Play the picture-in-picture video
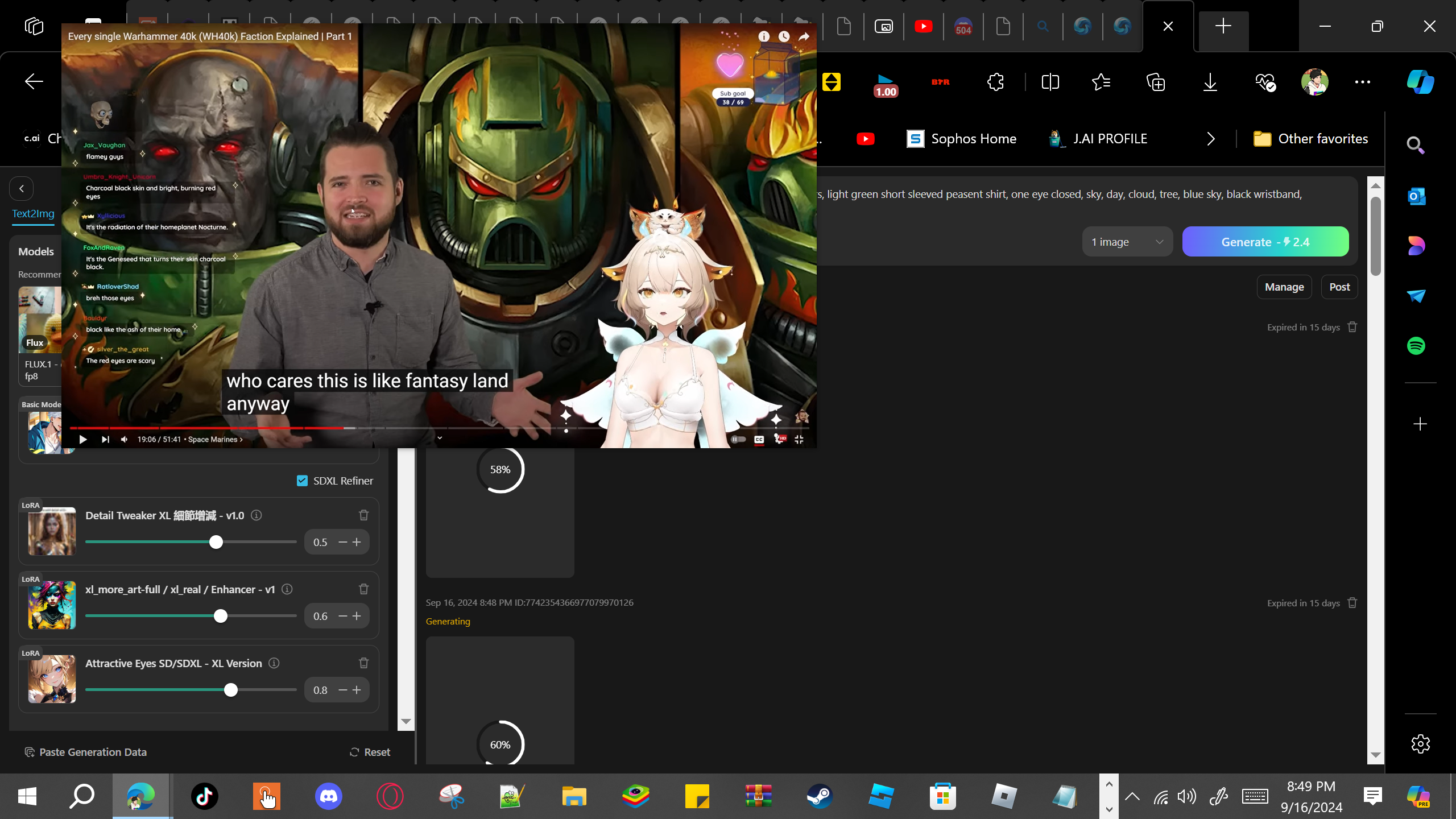Viewport: 1456px width, 819px height. [x=83, y=439]
